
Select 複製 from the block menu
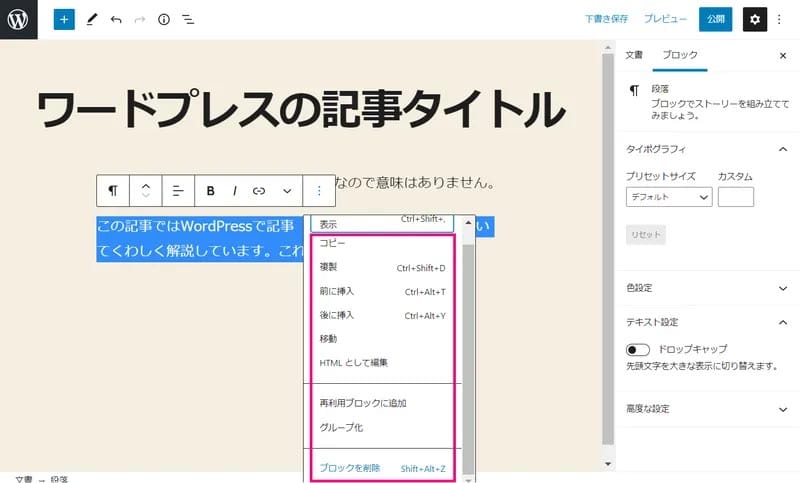pyautogui.click(x=328, y=268)
